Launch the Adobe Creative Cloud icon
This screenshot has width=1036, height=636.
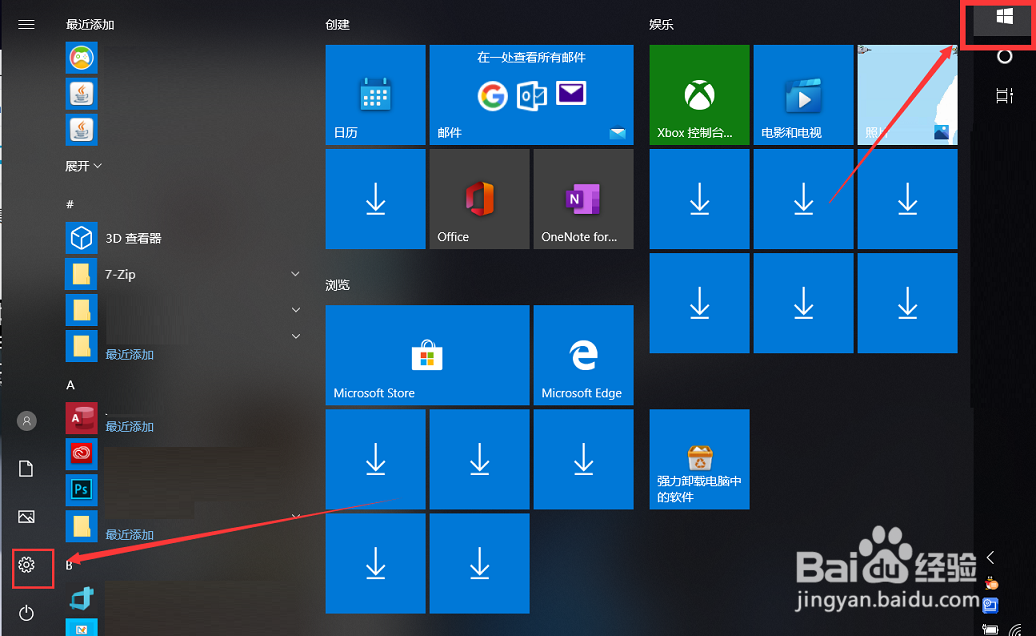tap(81, 454)
